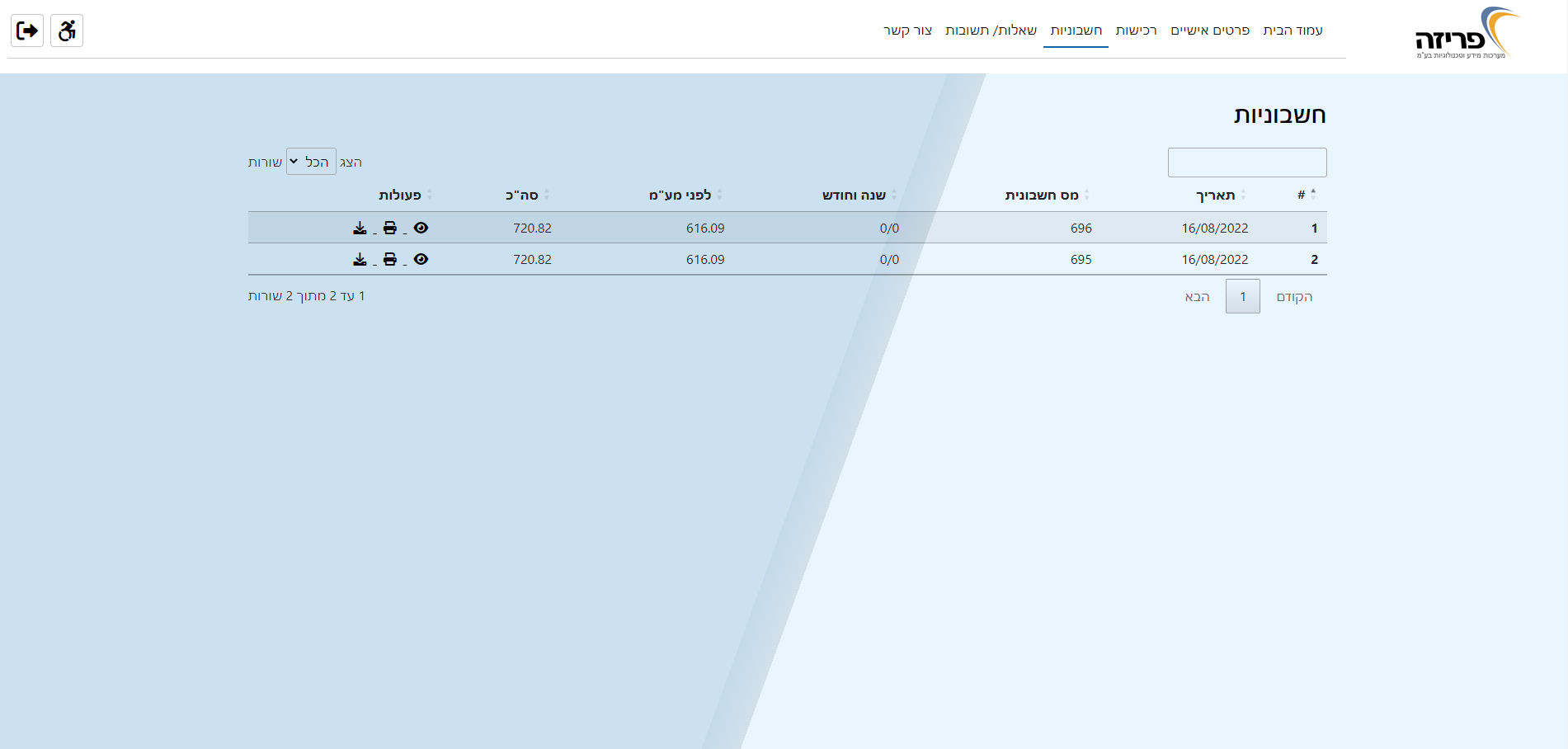Click the logout icon button
The height and width of the screenshot is (749, 1568).
[x=27, y=31]
